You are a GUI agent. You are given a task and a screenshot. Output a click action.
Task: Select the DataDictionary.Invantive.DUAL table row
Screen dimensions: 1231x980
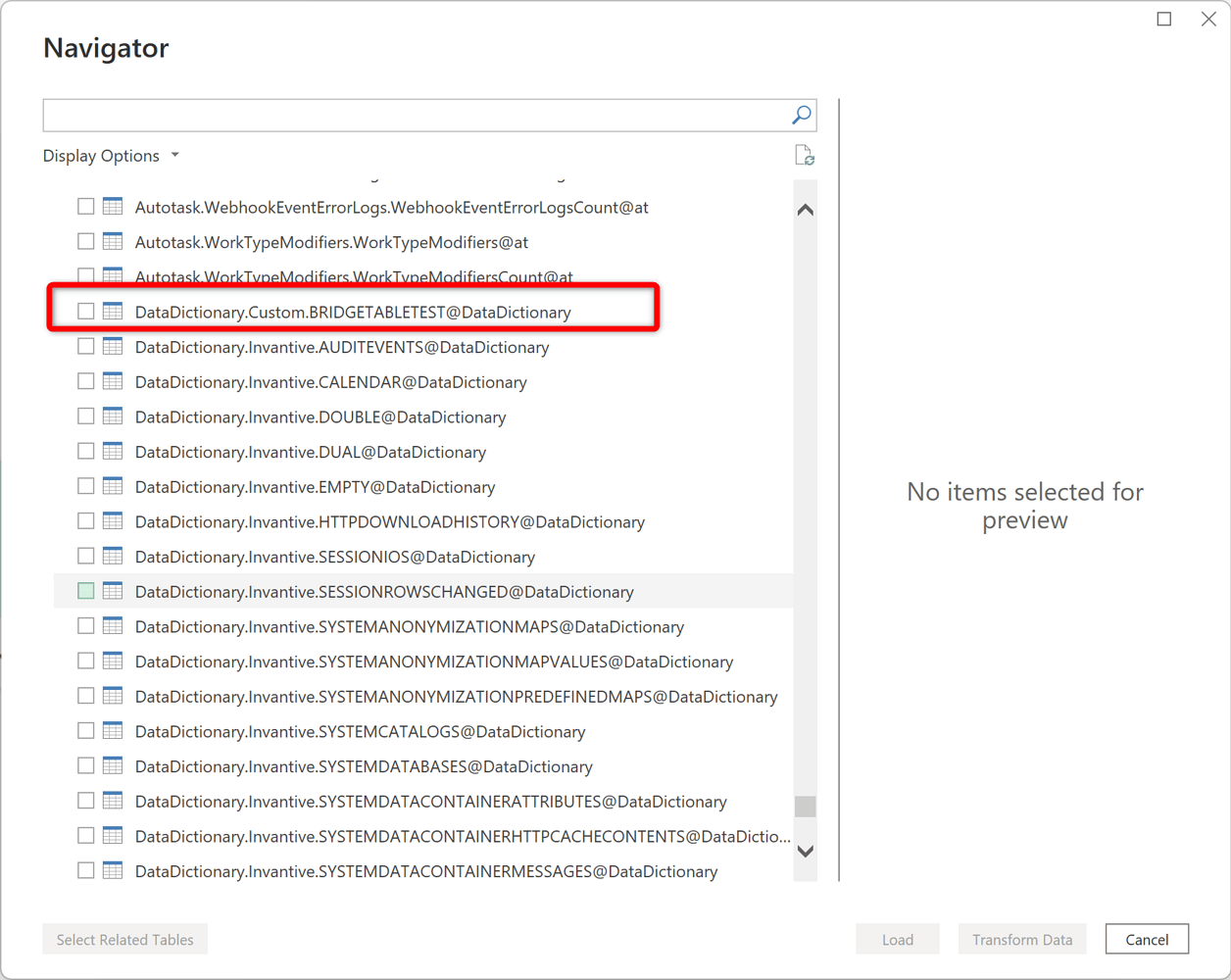click(x=311, y=451)
